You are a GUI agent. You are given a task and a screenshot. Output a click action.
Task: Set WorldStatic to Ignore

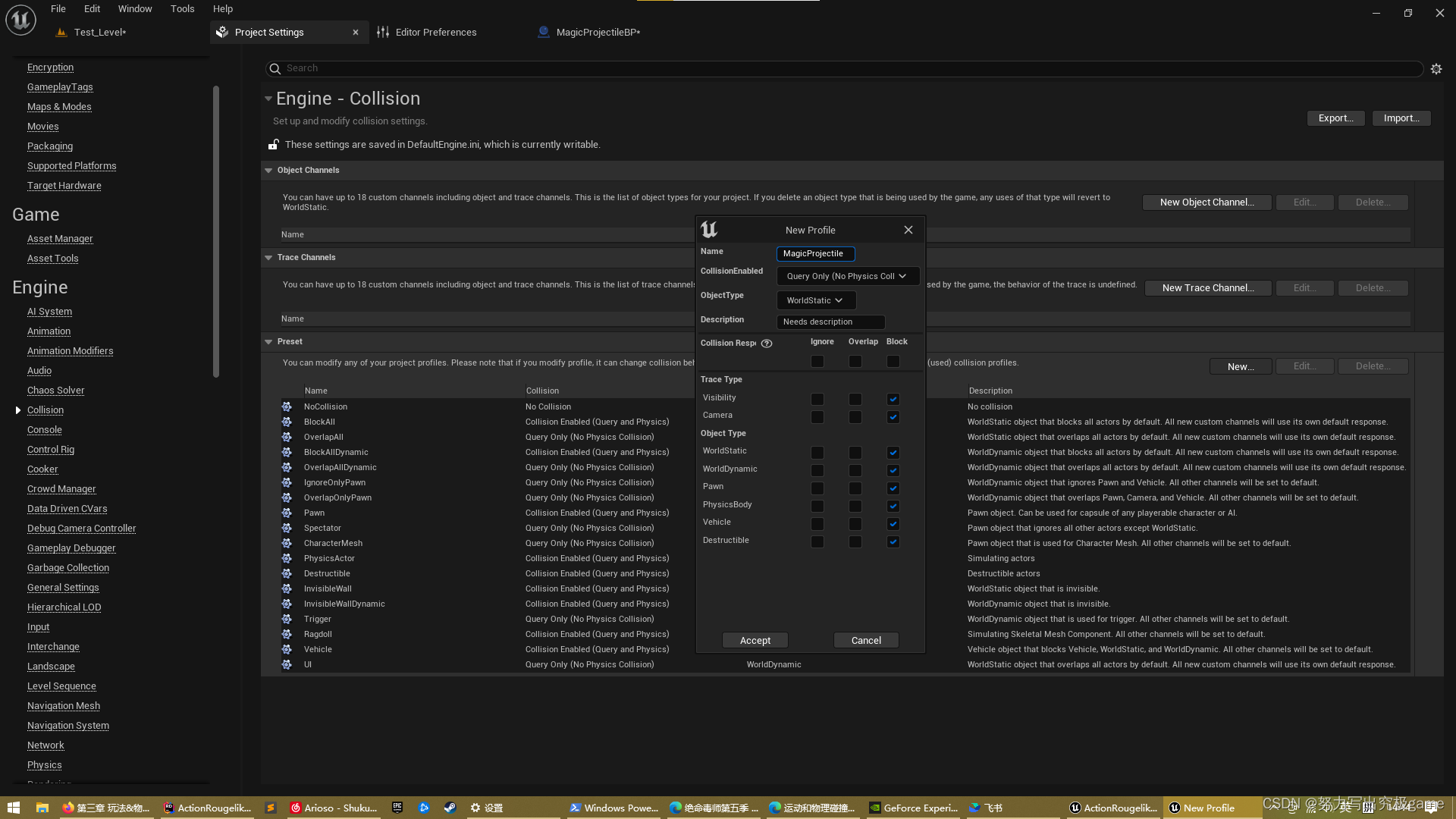(x=817, y=453)
